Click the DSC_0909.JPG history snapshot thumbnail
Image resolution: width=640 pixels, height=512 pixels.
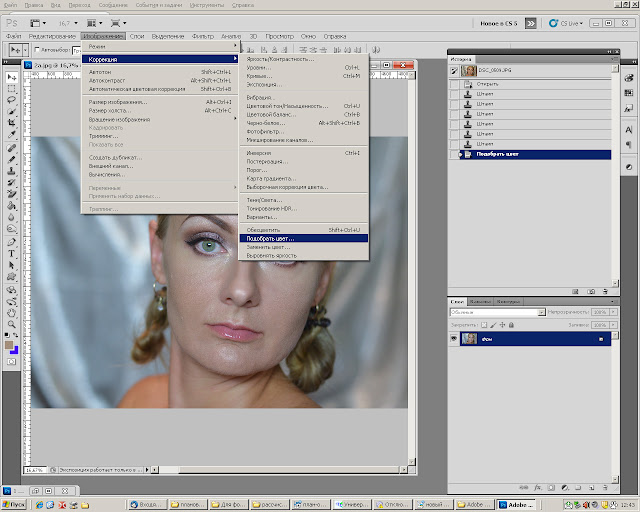coord(469,71)
